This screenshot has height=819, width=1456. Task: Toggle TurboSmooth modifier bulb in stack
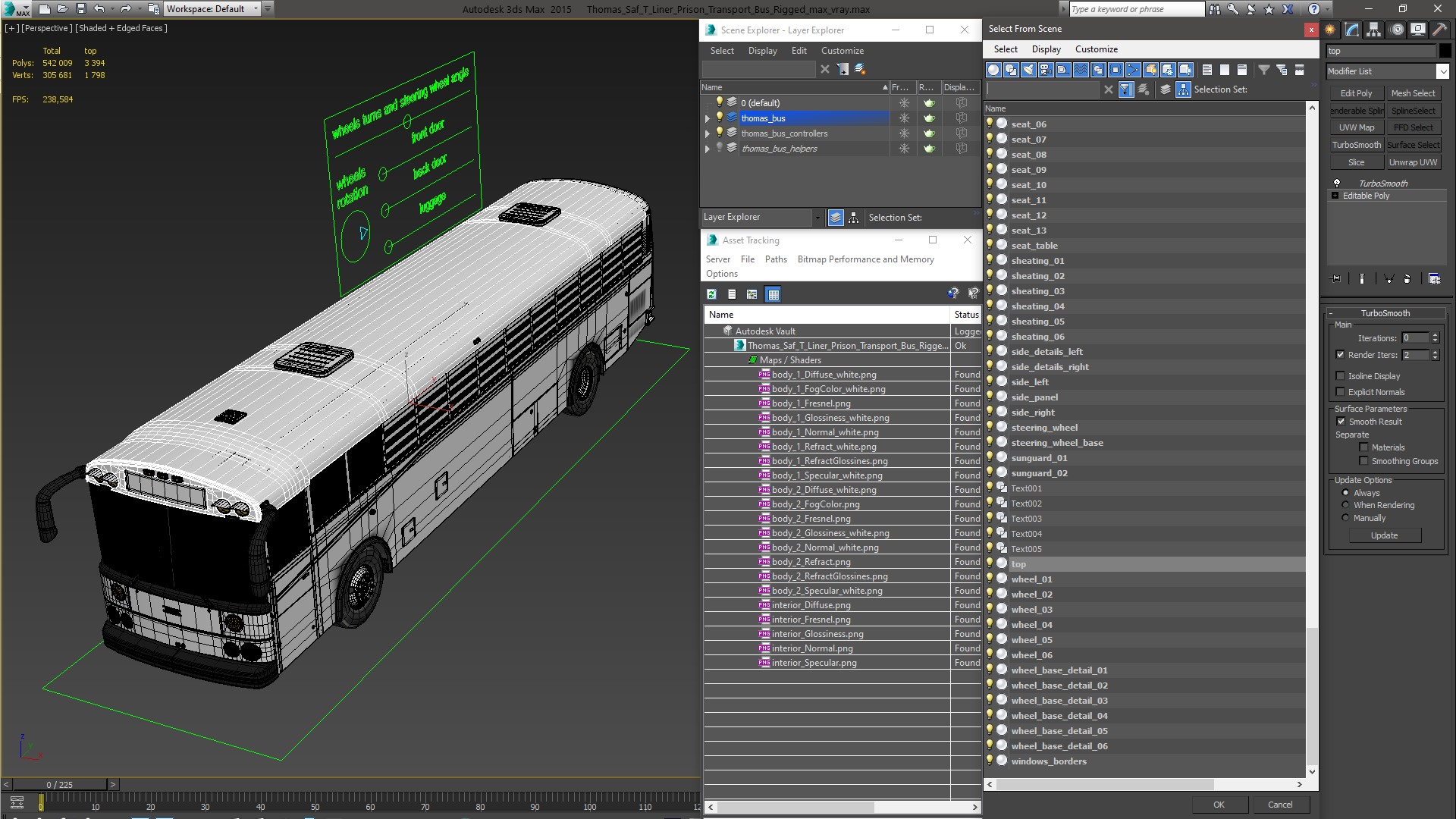click(x=1337, y=184)
